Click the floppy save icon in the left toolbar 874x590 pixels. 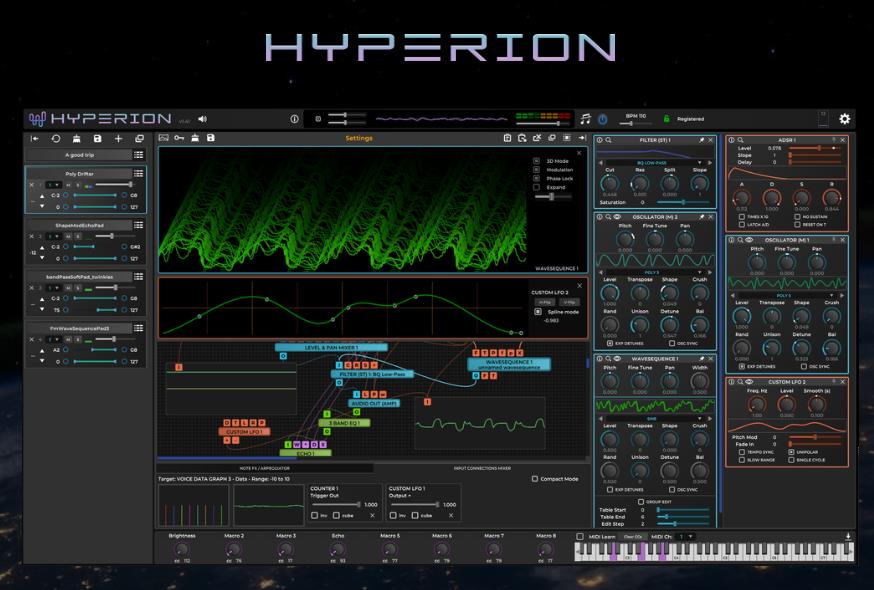pyautogui.click(x=97, y=138)
